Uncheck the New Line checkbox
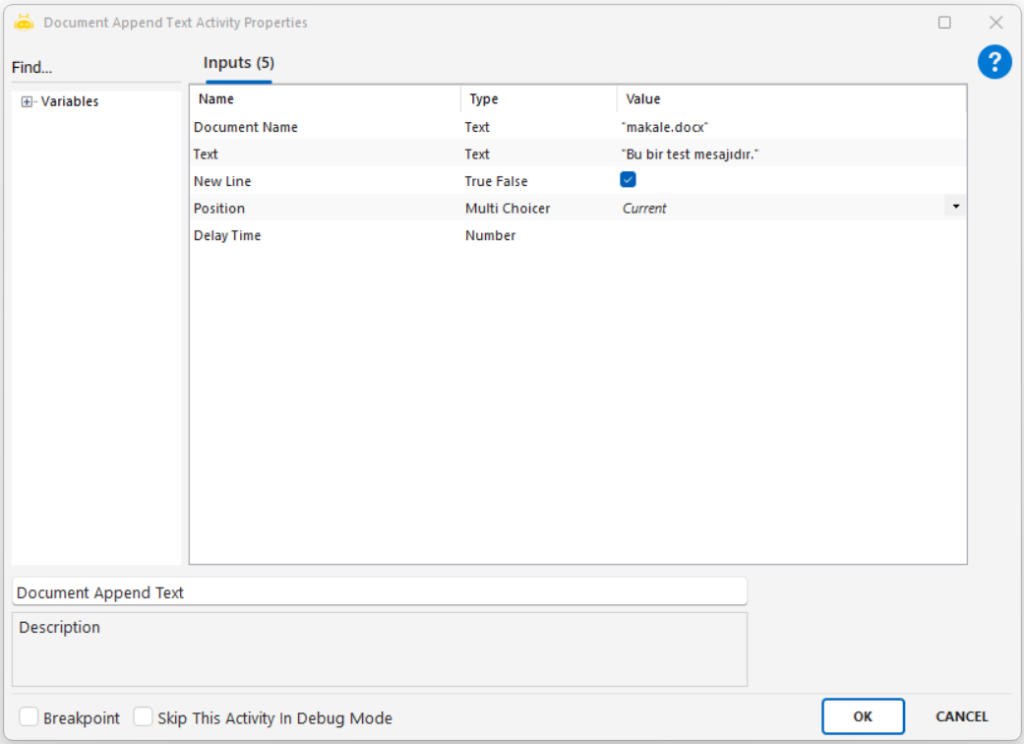1024x744 pixels. [x=628, y=180]
